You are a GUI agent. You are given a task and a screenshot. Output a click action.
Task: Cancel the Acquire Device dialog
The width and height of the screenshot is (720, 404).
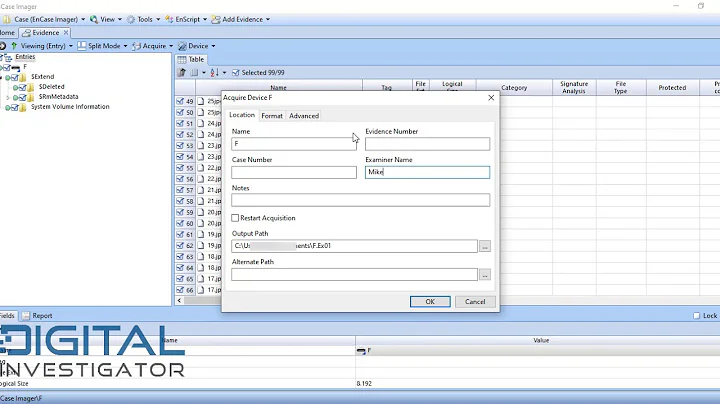tap(475, 302)
